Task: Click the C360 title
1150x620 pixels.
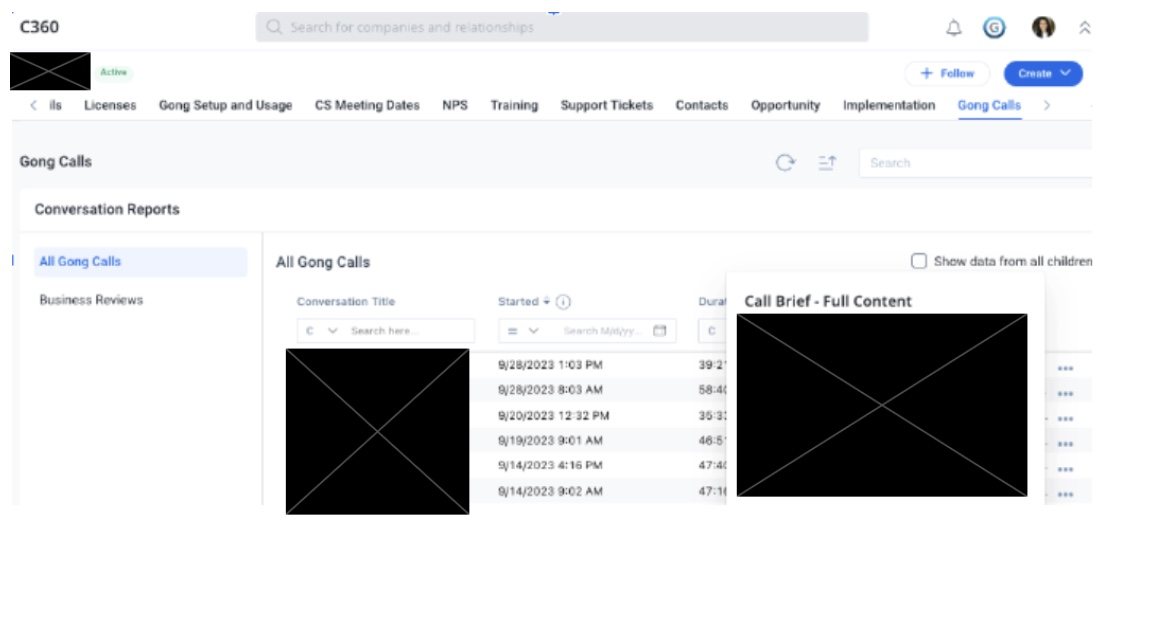Action: point(40,27)
